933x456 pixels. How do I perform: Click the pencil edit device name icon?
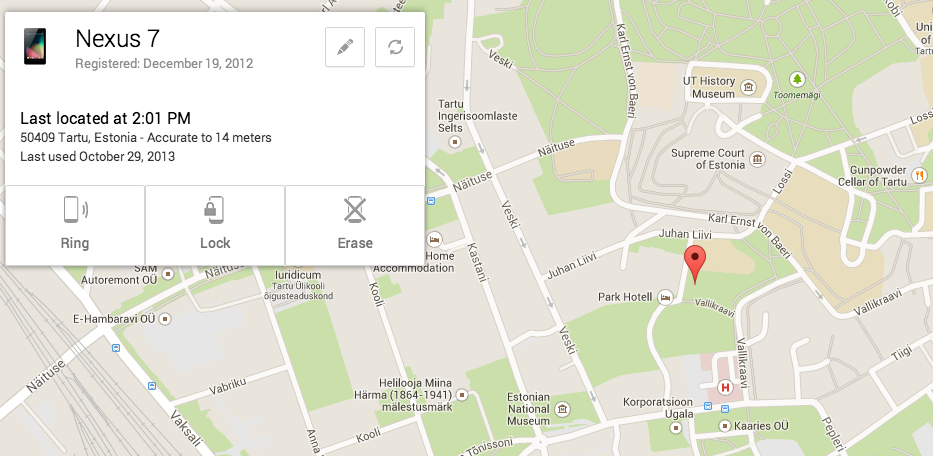point(345,47)
